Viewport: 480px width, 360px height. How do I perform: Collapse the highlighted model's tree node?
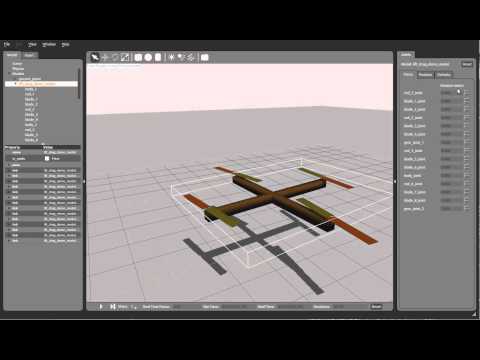15,84
